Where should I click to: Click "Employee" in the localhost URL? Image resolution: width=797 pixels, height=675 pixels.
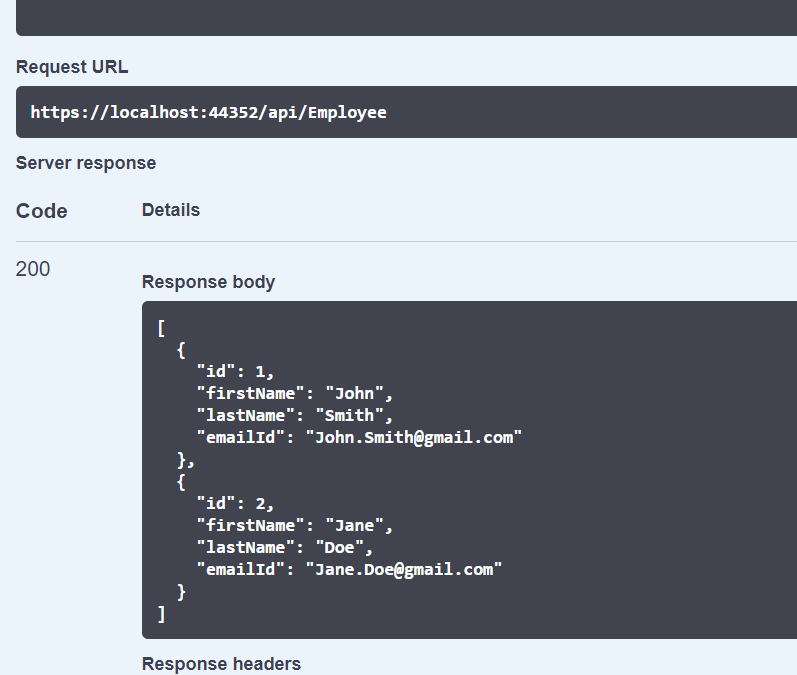pos(347,112)
